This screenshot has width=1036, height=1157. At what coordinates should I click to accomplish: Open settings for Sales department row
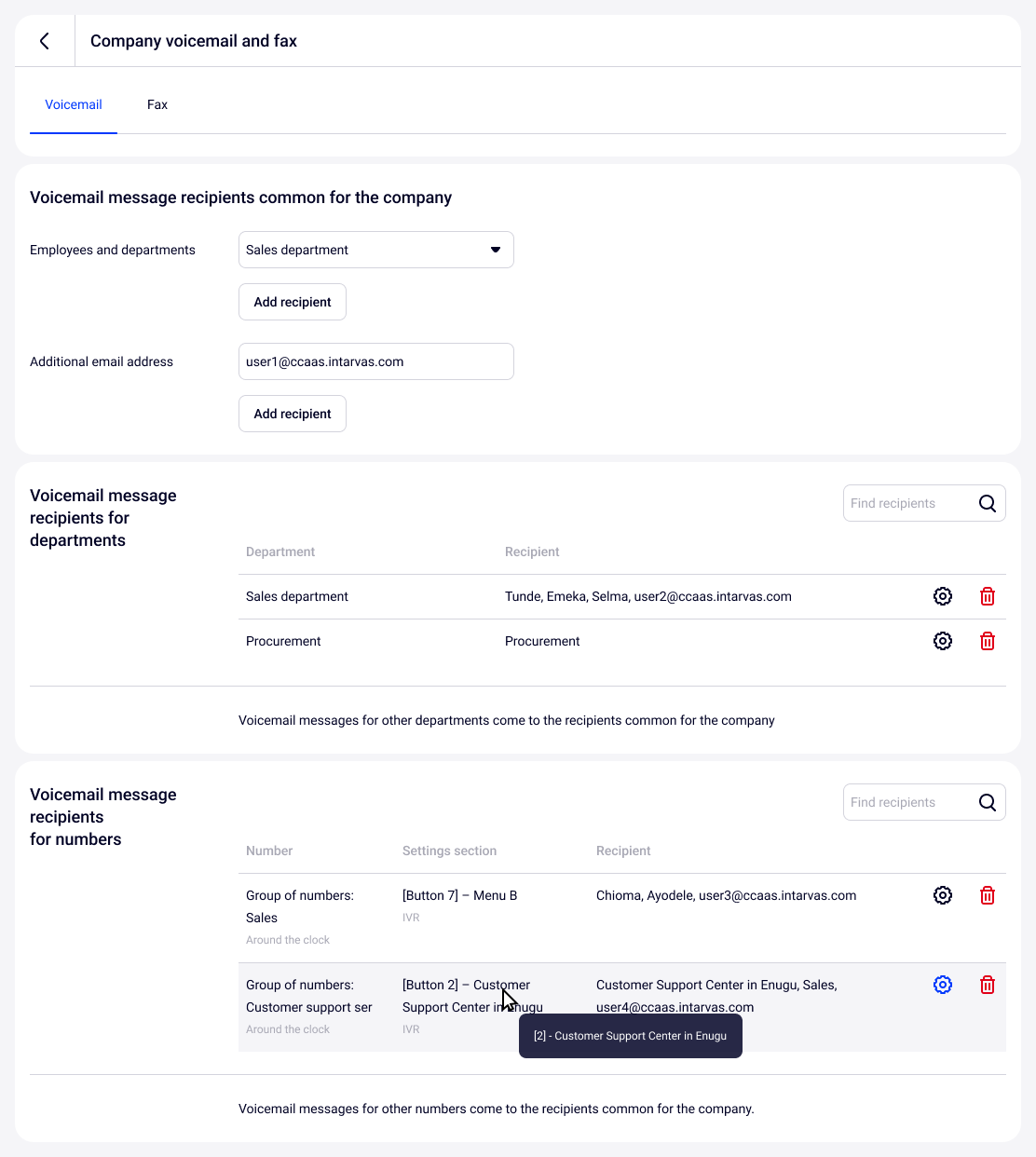pyautogui.click(x=942, y=596)
